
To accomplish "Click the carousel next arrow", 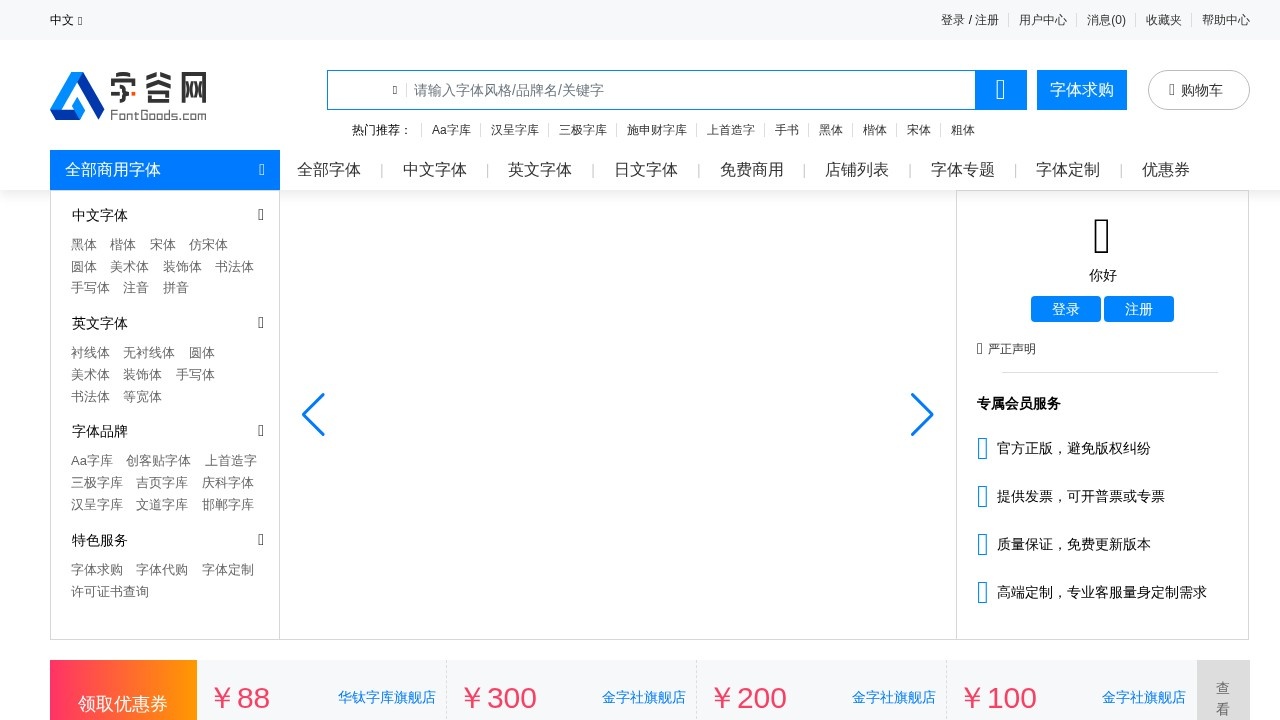I will click(x=922, y=414).
